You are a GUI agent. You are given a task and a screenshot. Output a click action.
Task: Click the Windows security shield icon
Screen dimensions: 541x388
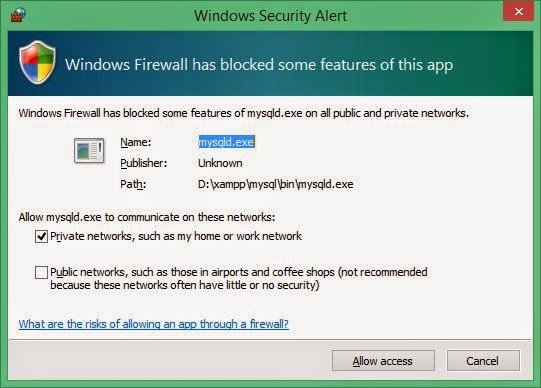click(x=37, y=62)
